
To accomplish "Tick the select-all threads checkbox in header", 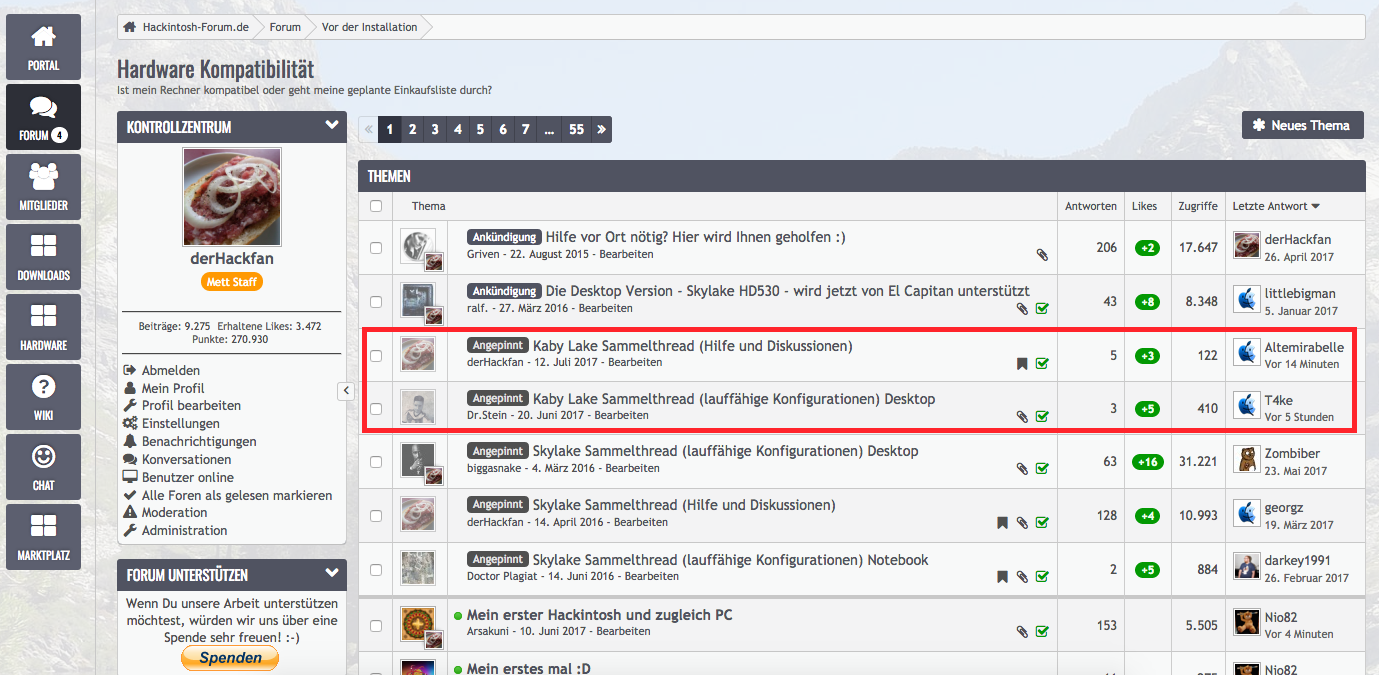I will pyautogui.click(x=376, y=206).
